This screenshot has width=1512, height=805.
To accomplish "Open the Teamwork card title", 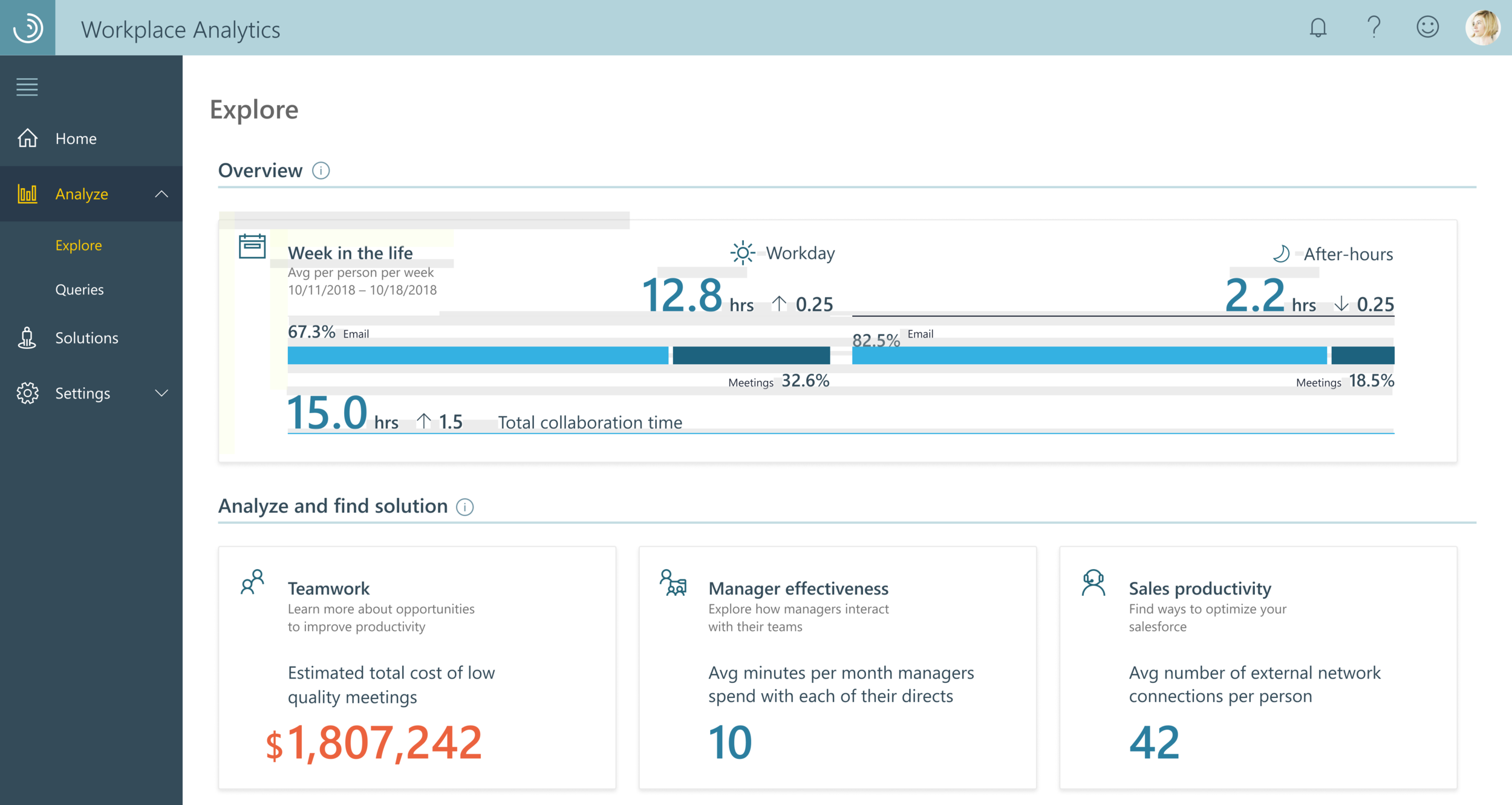I will point(328,588).
